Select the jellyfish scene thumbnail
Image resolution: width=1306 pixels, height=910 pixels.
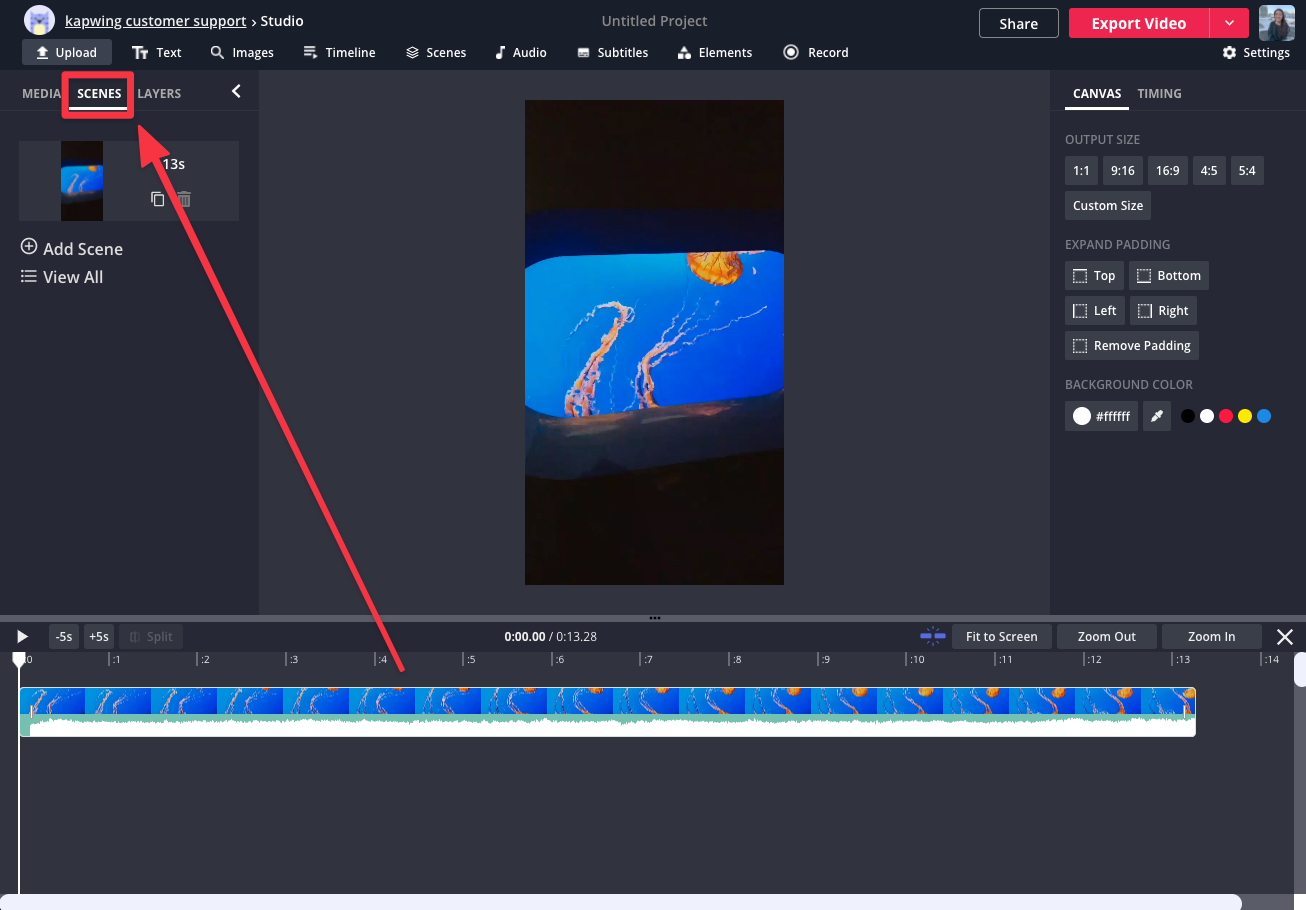[x=82, y=181]
